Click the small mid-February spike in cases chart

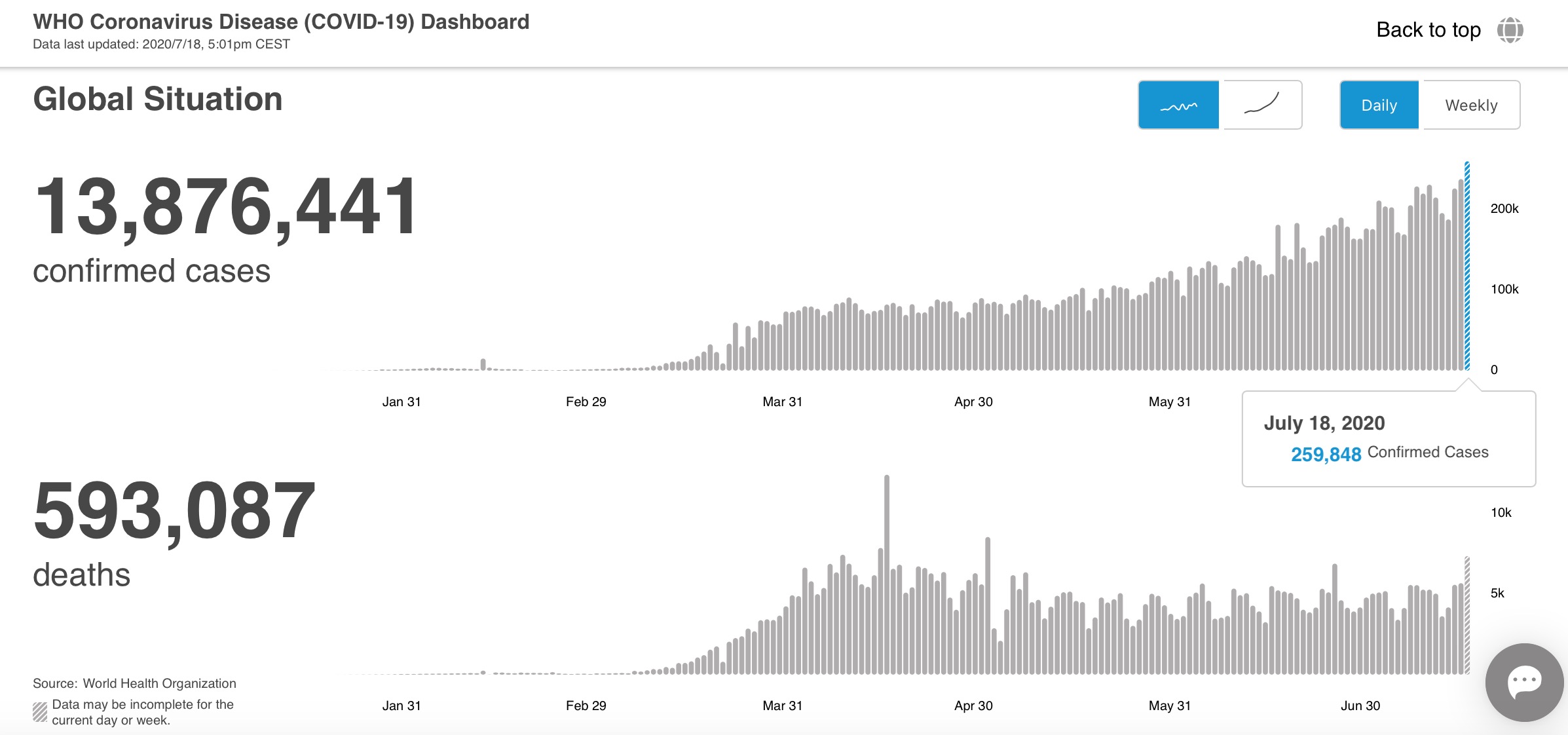click(x=483, y=364)
